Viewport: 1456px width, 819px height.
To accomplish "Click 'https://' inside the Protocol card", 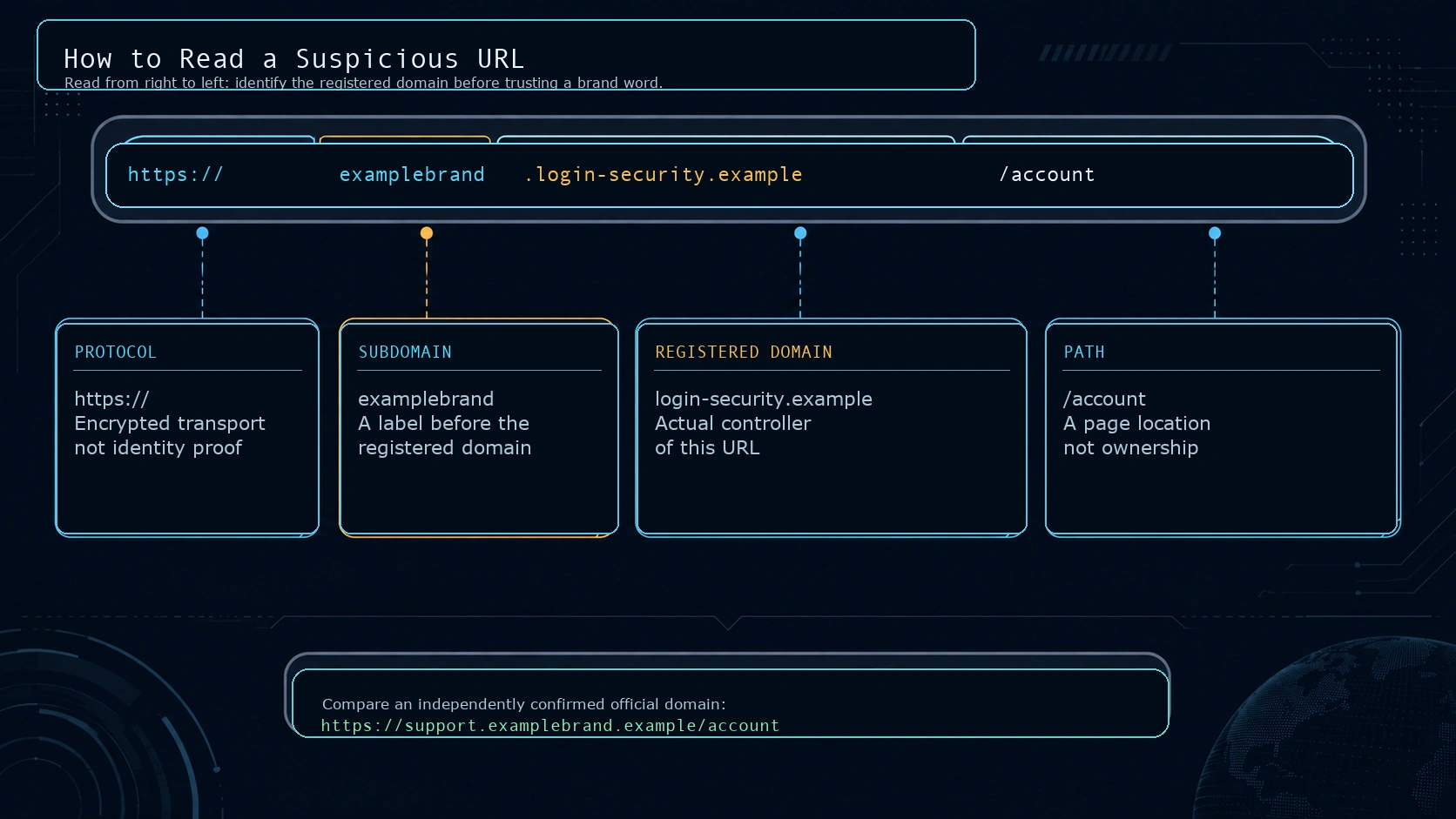I will pyautogui.click(x=111, y=399).
